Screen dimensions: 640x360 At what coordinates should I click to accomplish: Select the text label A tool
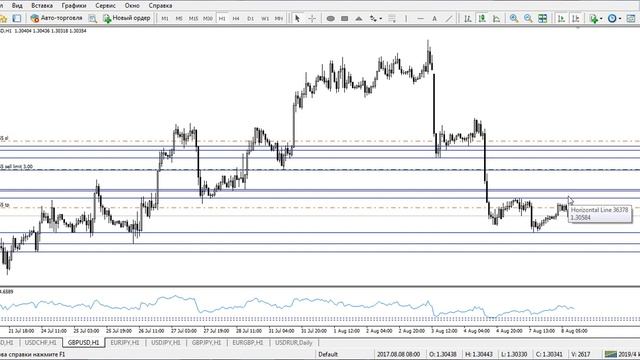pyautogui.click(x=434, y=18)
